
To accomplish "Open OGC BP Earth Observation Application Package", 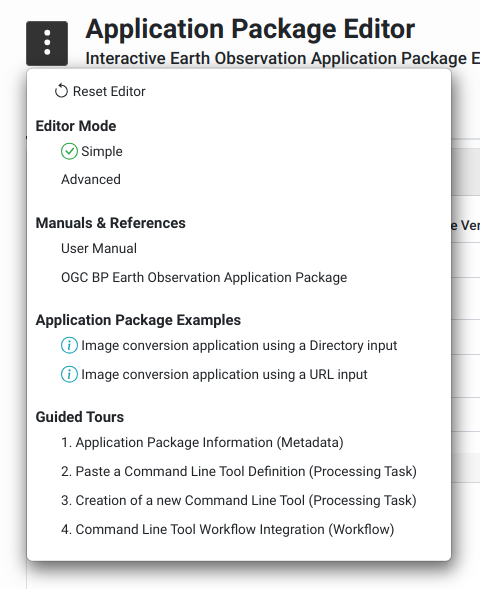I will click(x=204, y=277).
